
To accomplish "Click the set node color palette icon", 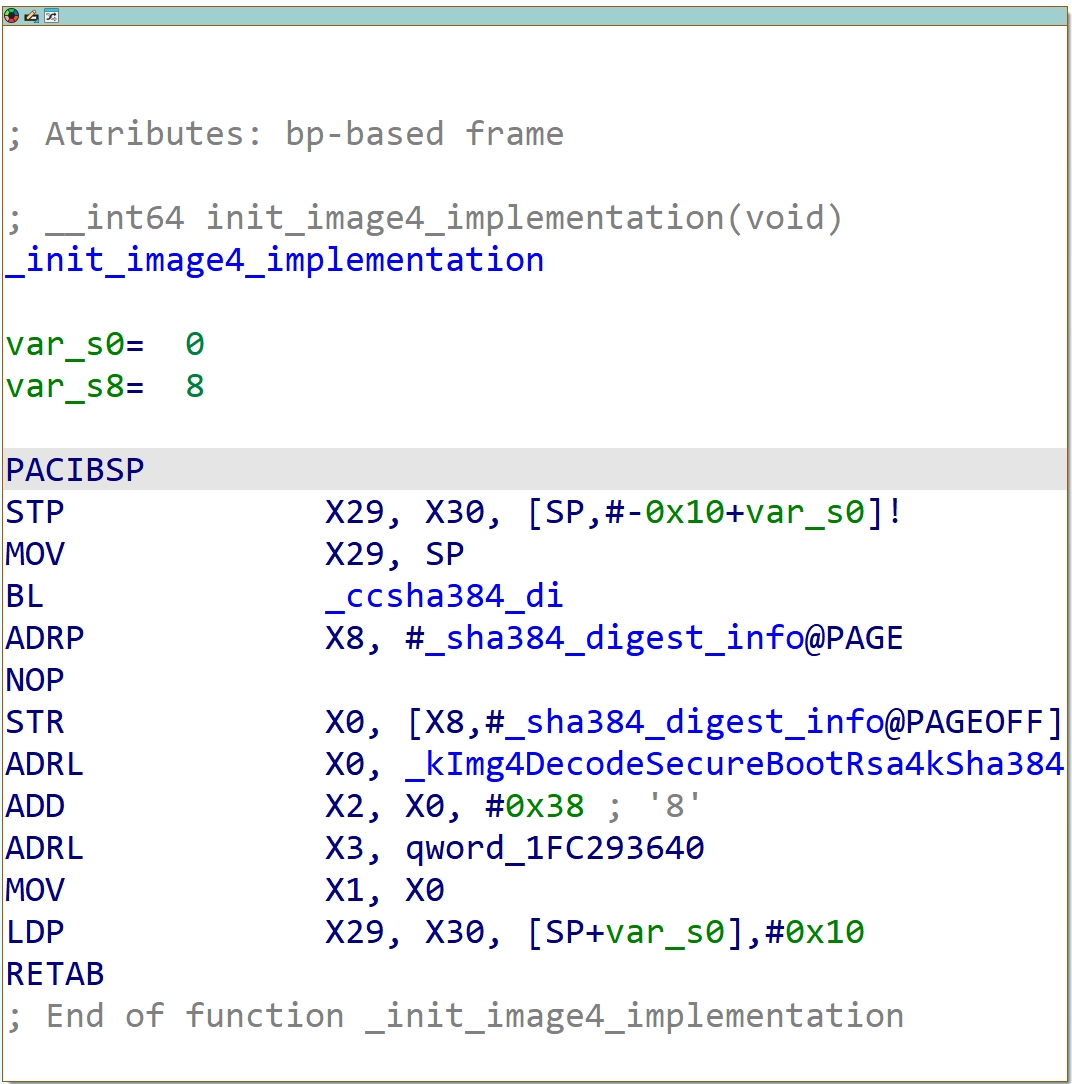I will 12,16.
